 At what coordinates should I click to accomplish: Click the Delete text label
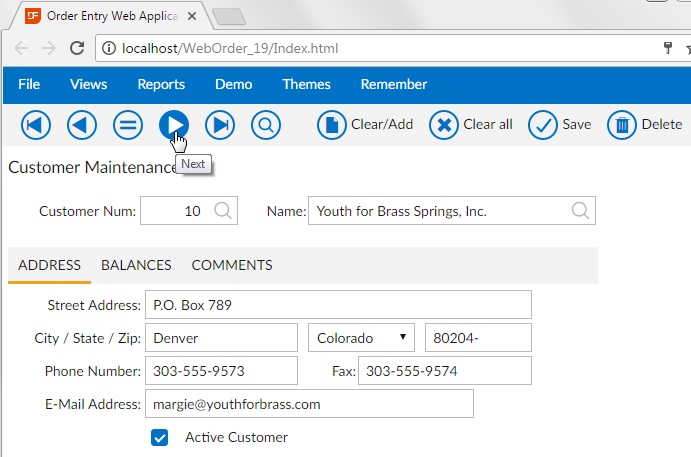[662, 124]
